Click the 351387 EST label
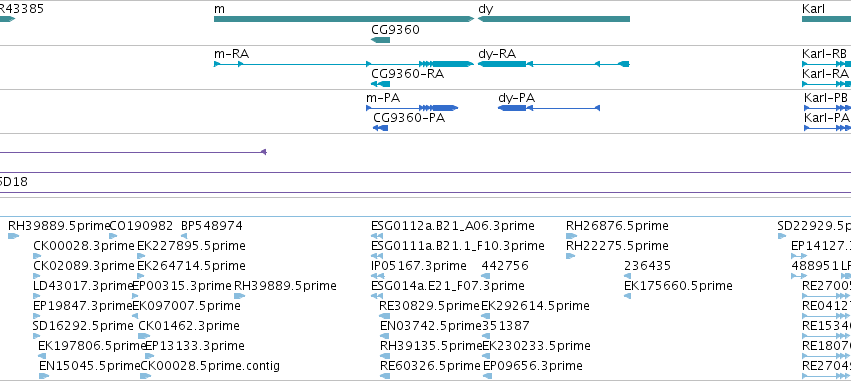Viewport: 851px width, 381px height. [506, 326]
